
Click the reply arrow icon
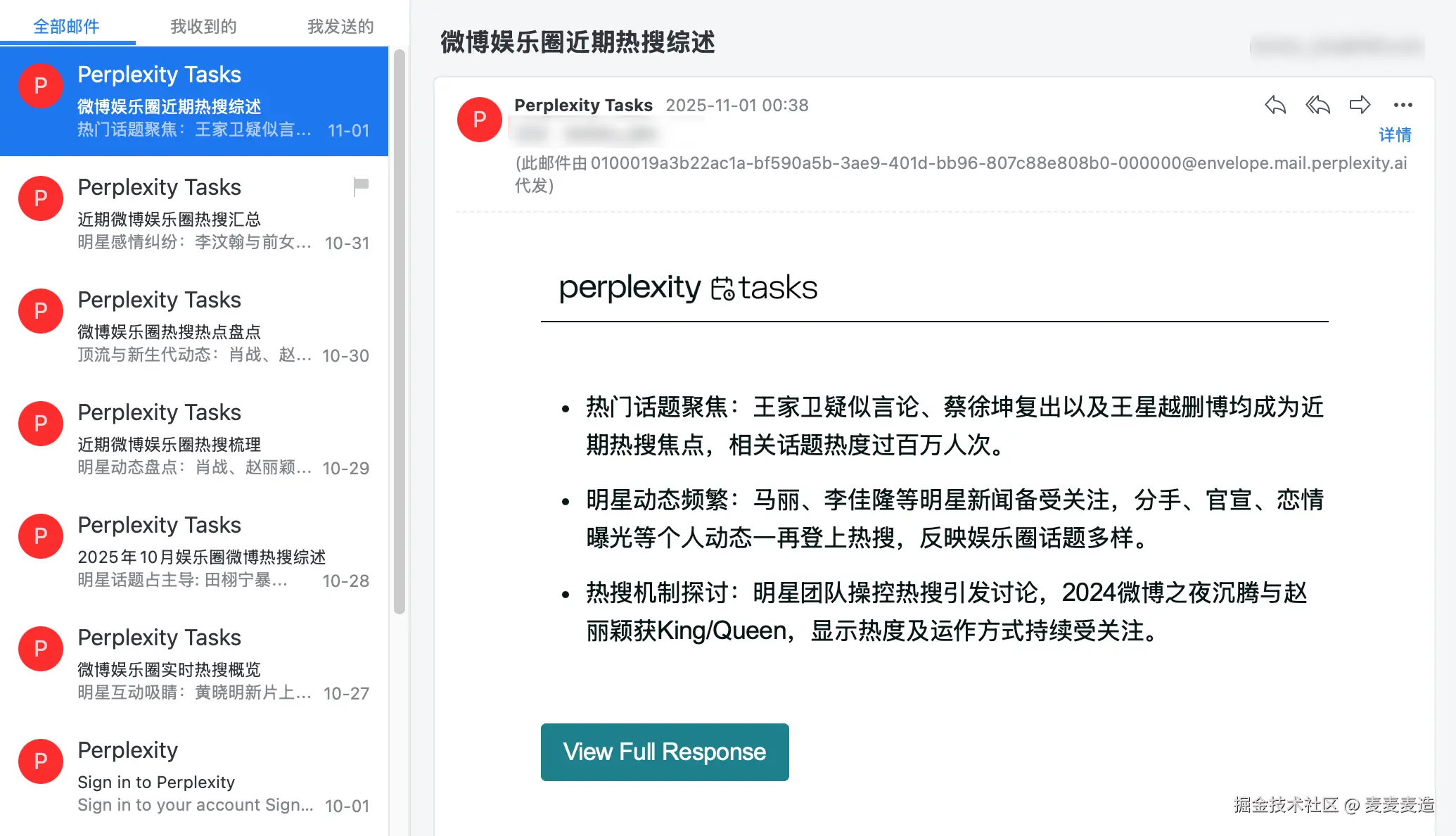click(1275, 106)
